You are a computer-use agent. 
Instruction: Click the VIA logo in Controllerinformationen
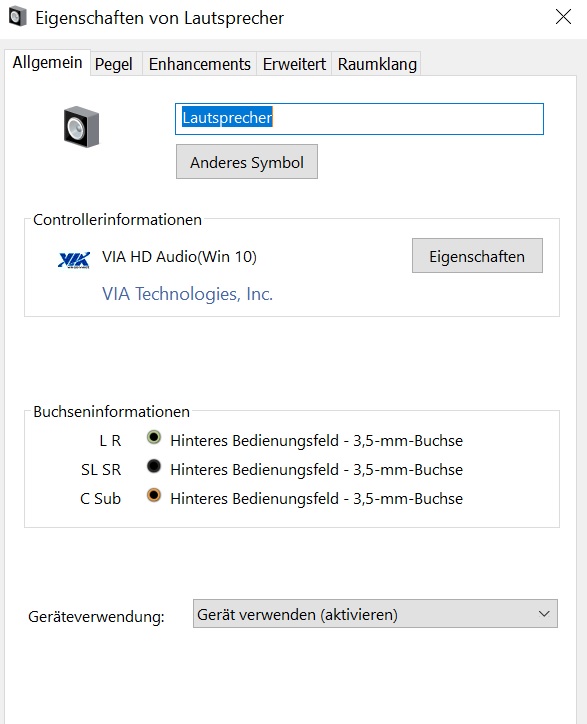click(x=74, y=260)
